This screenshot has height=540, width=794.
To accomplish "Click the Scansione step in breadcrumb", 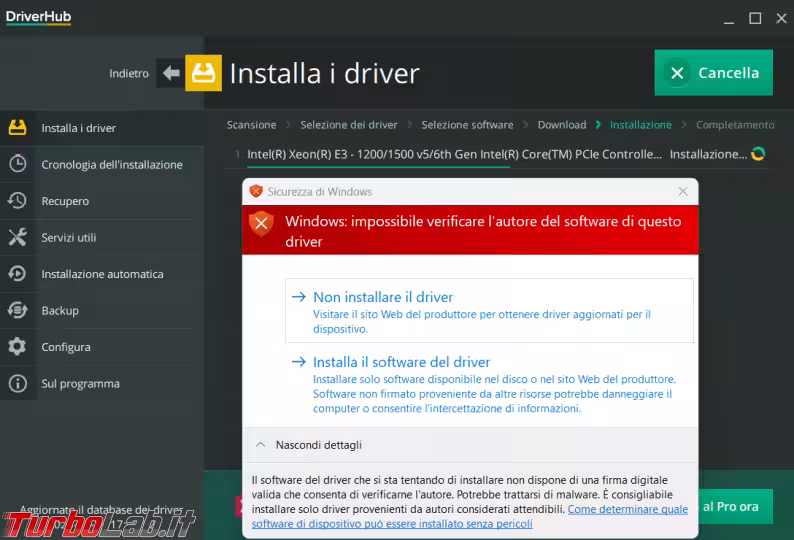I will point(252,125).
